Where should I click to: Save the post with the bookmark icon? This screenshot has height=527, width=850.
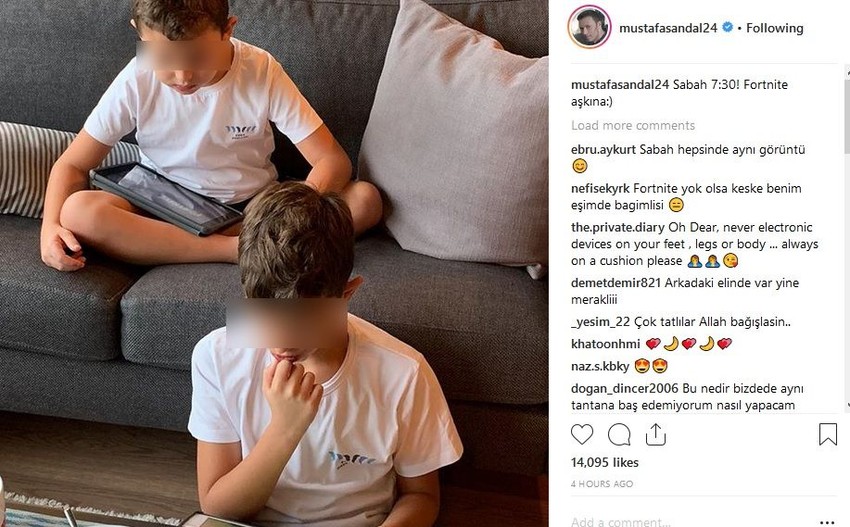click(x=828, y=434)
